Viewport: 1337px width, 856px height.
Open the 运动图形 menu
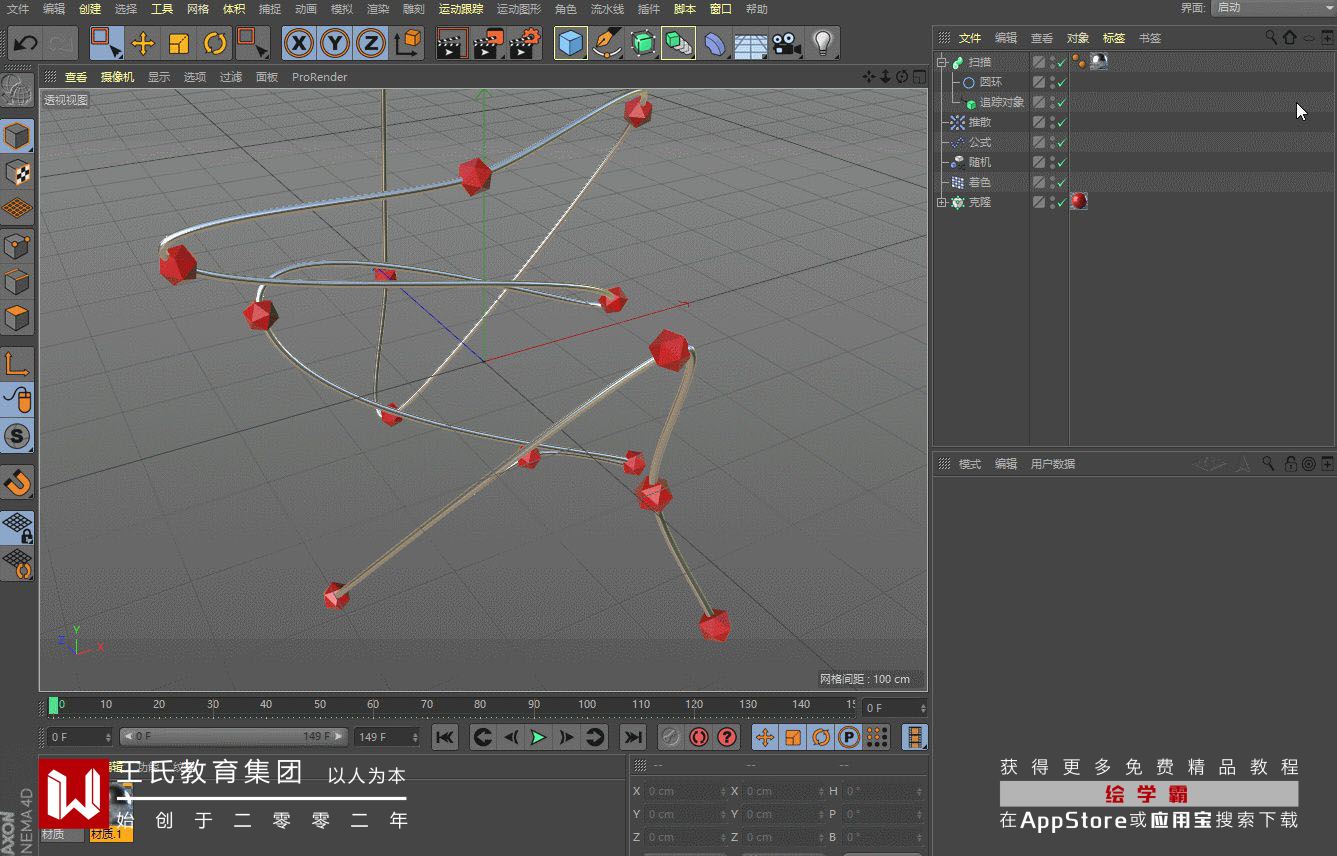(519, 9)
